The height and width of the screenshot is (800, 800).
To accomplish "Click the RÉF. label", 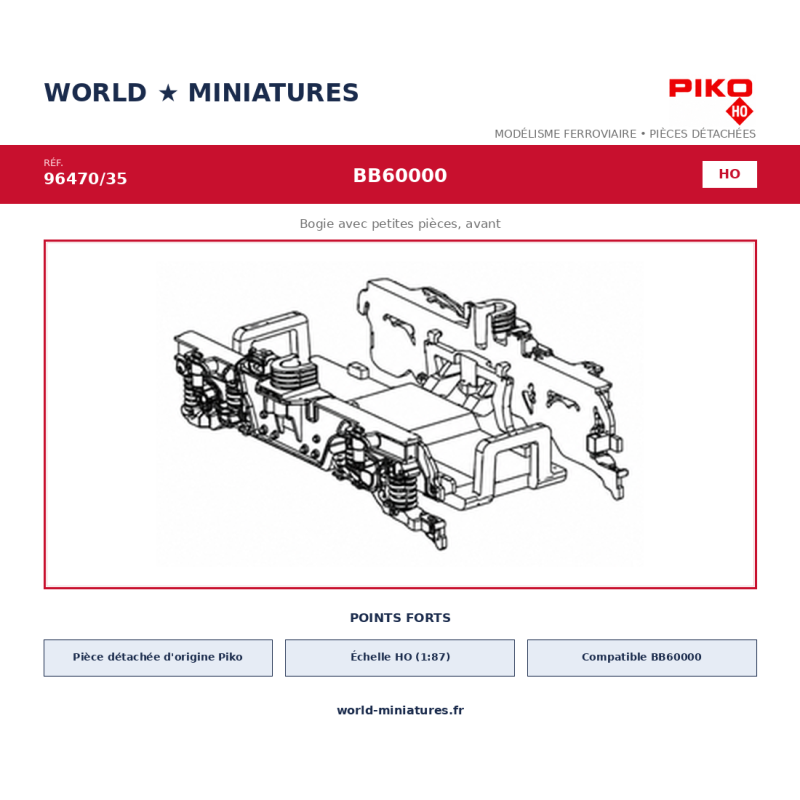I will click(x=53, y=163).
